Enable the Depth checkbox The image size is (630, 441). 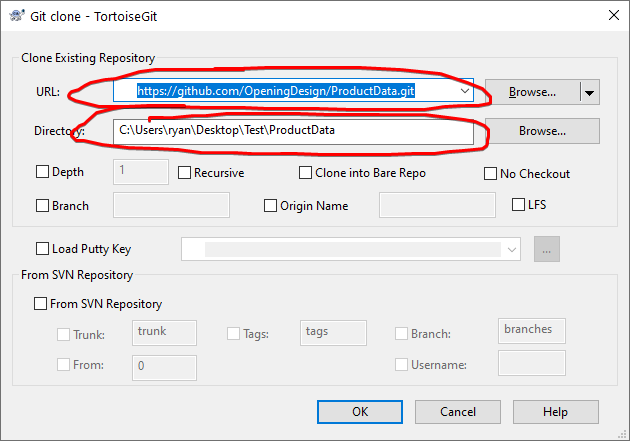click(x=42, y=172)
